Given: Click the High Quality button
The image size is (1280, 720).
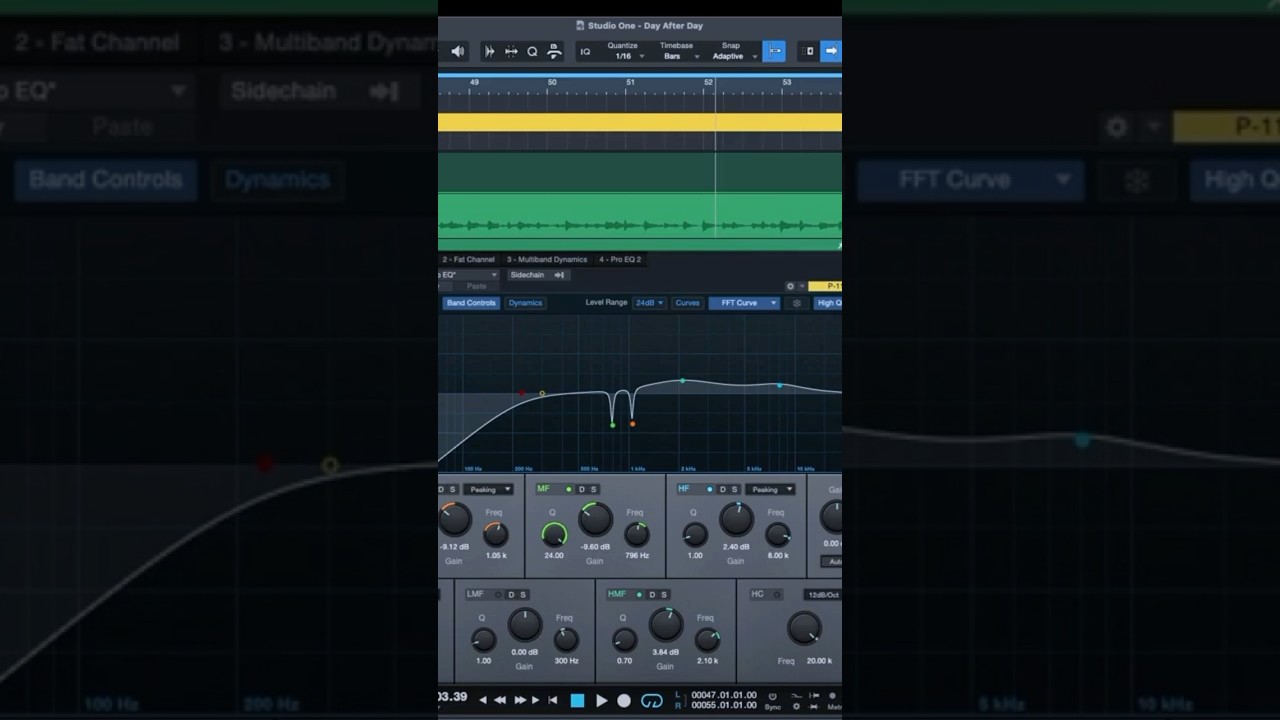Looking at the screenshot, I should pos(829,303).
